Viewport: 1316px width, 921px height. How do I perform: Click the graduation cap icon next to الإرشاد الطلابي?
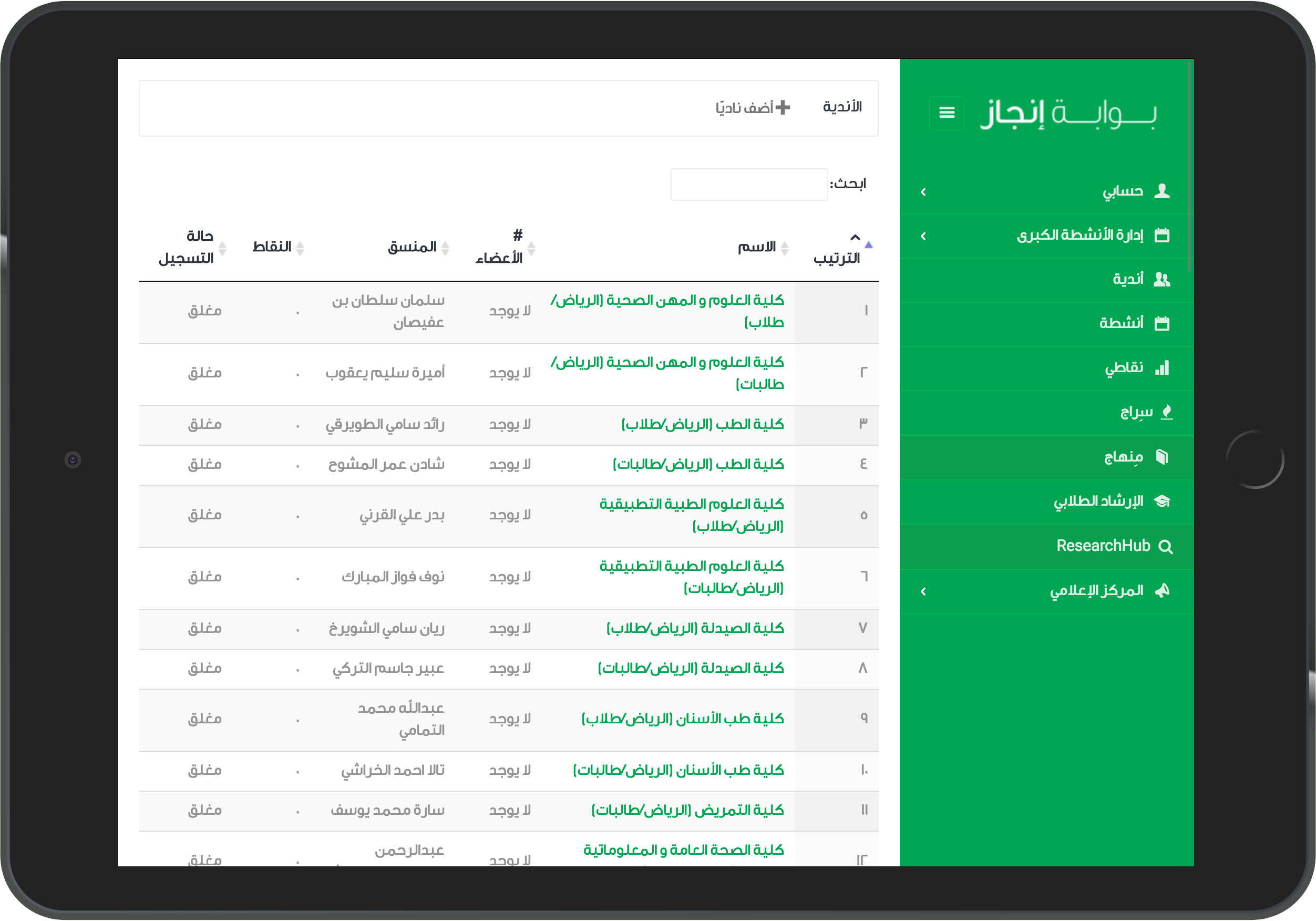(1161, 501)
